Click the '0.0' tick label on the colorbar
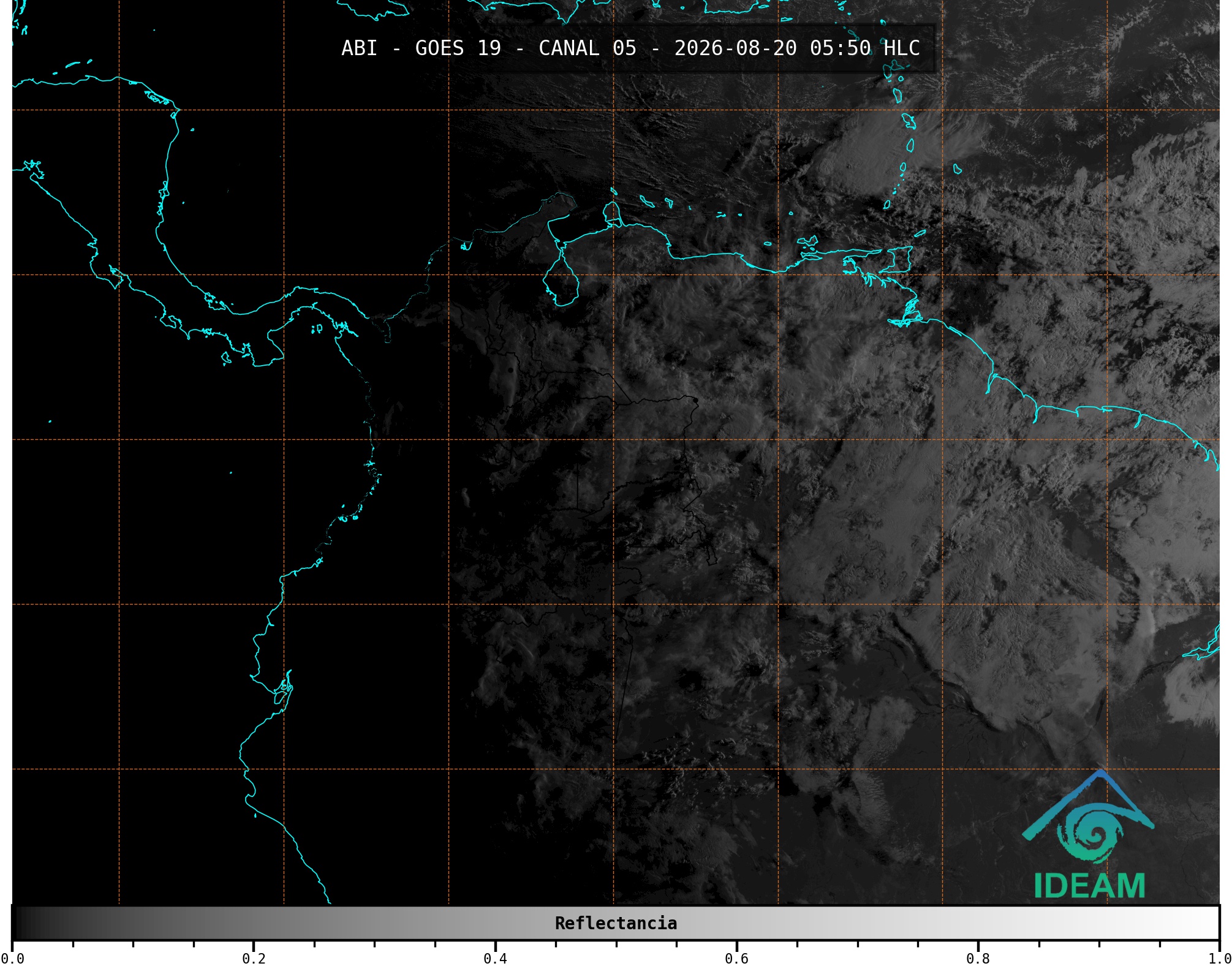This screenshot has width=1232, height=966. (x=12, y=958)
